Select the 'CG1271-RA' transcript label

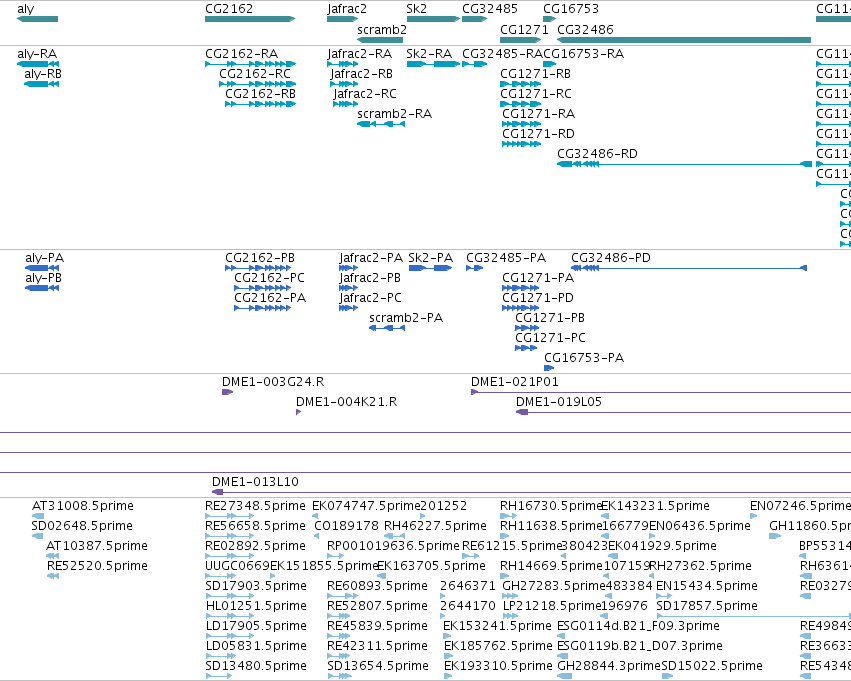click(538, 114)
